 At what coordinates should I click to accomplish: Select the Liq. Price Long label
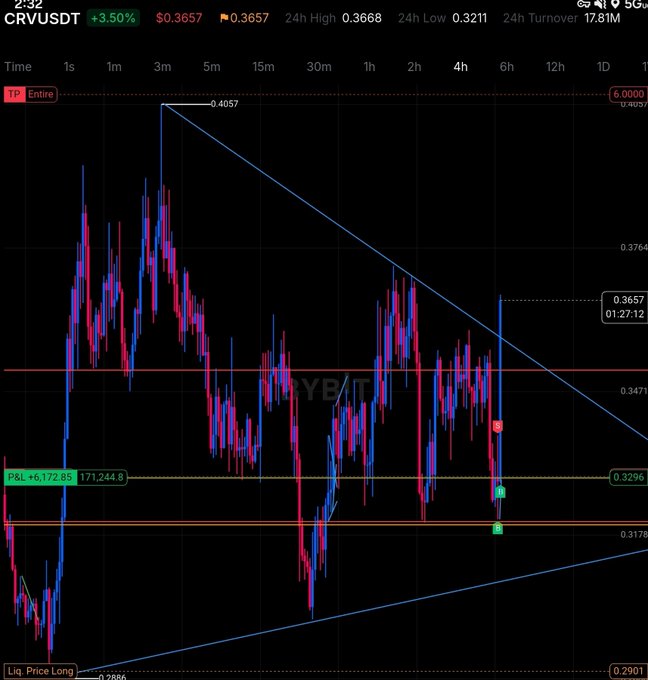point(40,671)
